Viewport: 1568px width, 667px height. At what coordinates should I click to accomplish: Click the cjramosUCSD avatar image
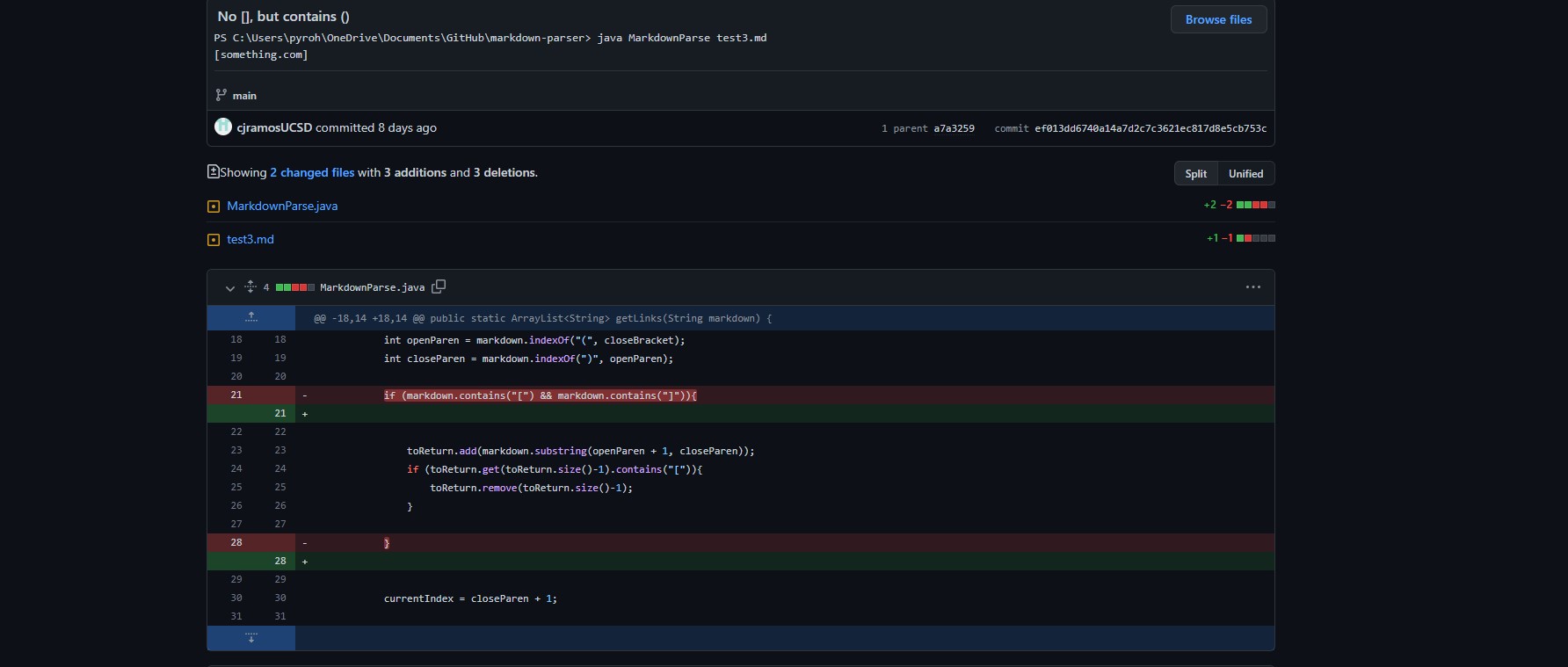click(223, 127)
